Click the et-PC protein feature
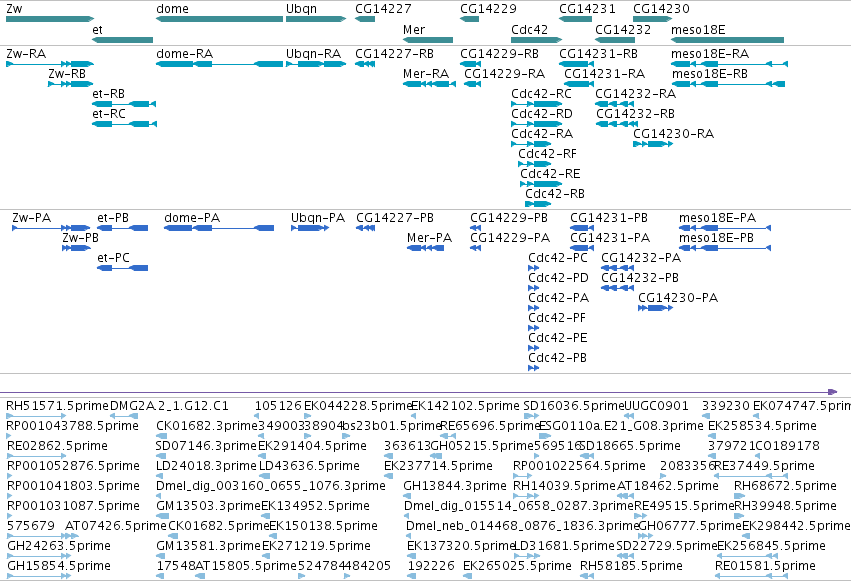 coord(122,268)
